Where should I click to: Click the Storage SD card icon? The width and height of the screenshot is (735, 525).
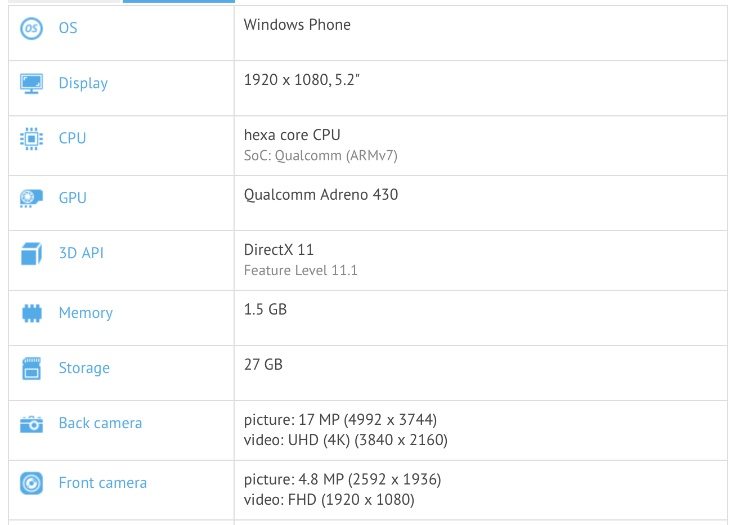(x=31, y=368)
